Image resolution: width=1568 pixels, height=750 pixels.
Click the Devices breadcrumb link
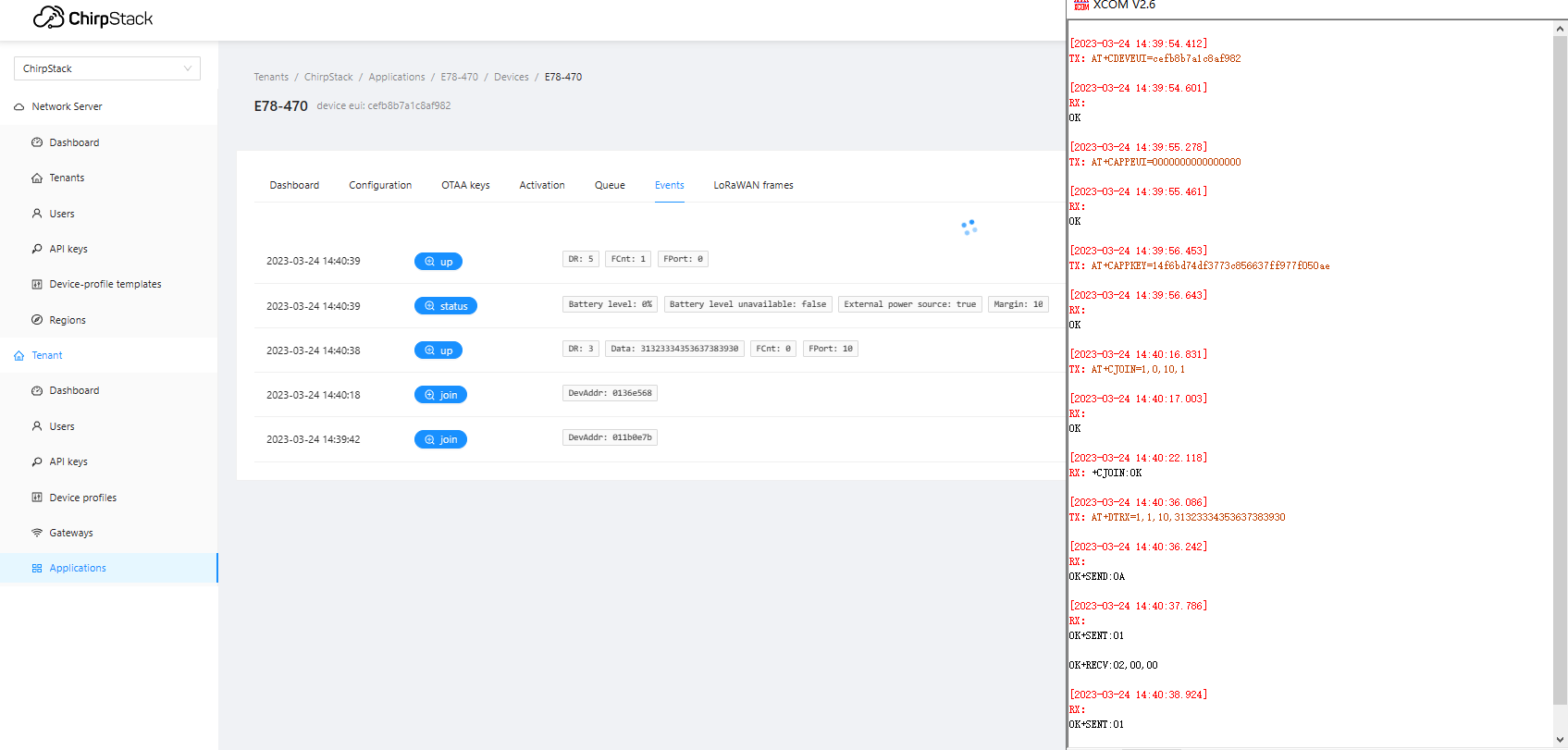pyautogui.click(x=511, y=77)
